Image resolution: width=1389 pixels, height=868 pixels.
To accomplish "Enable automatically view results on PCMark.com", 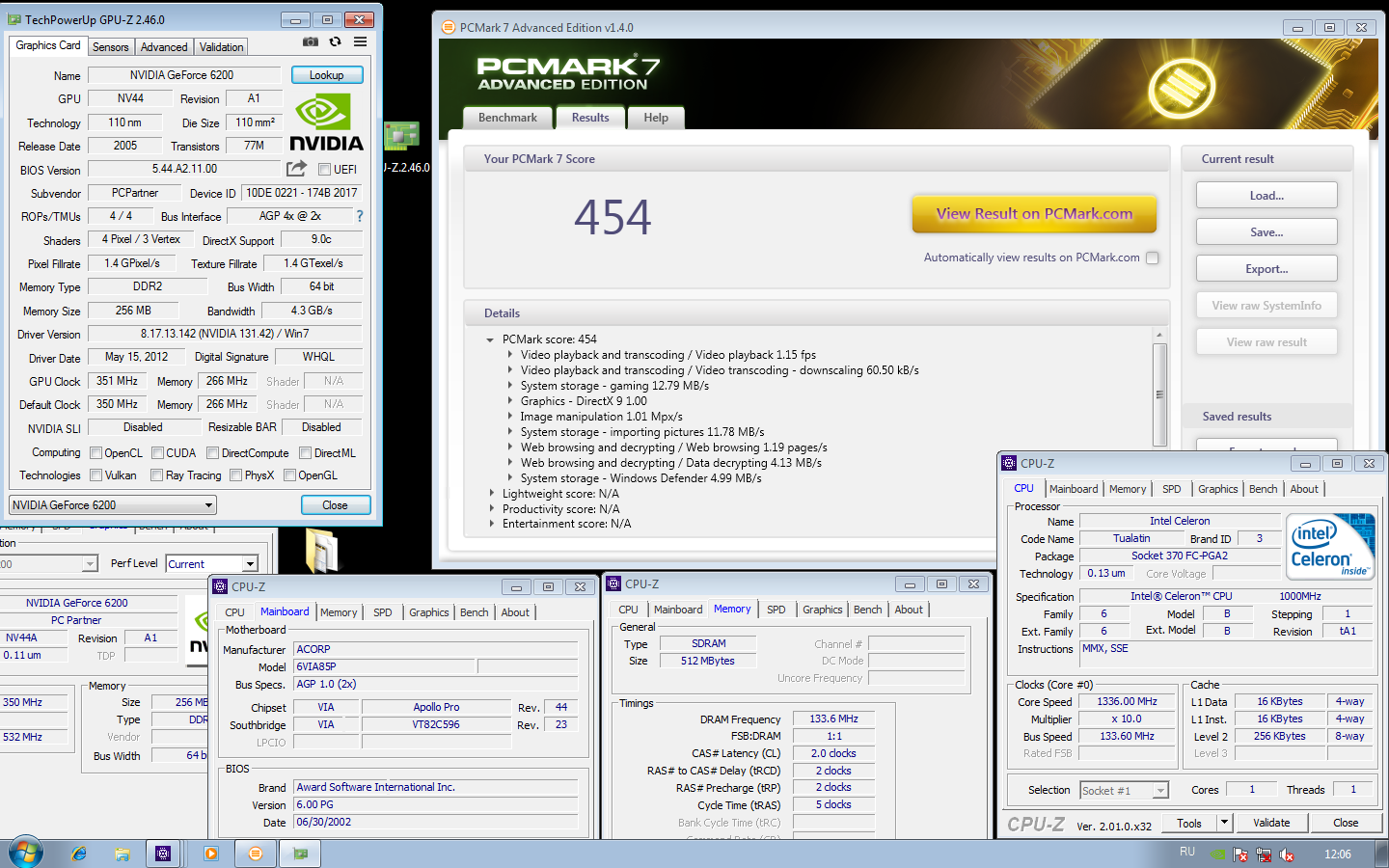I will tap(1153, 258).
